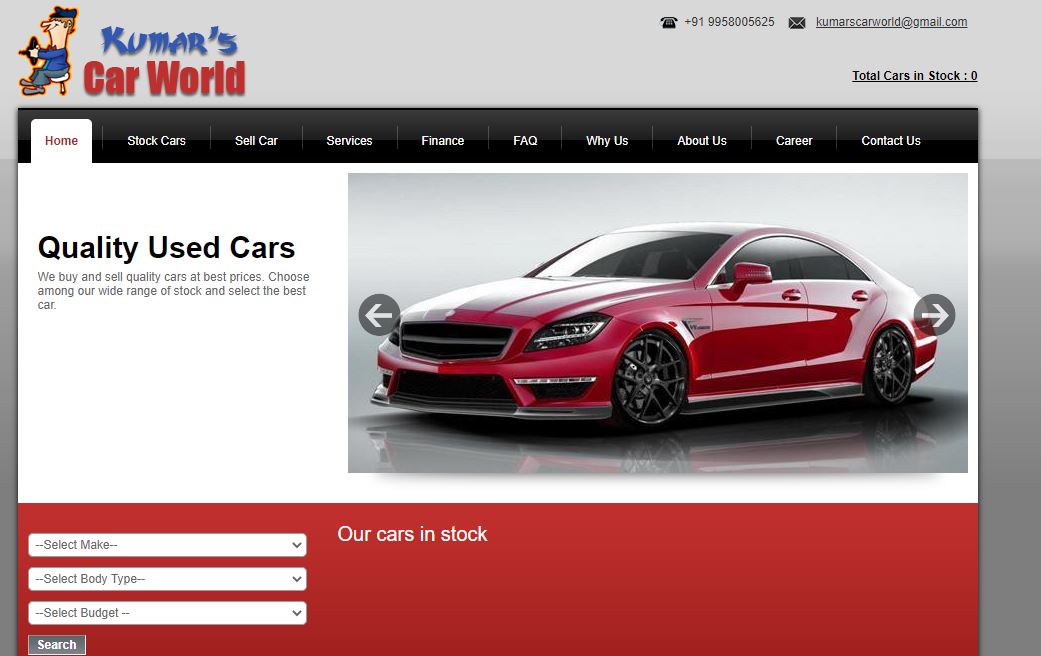Open the Career page

(794, 141)
